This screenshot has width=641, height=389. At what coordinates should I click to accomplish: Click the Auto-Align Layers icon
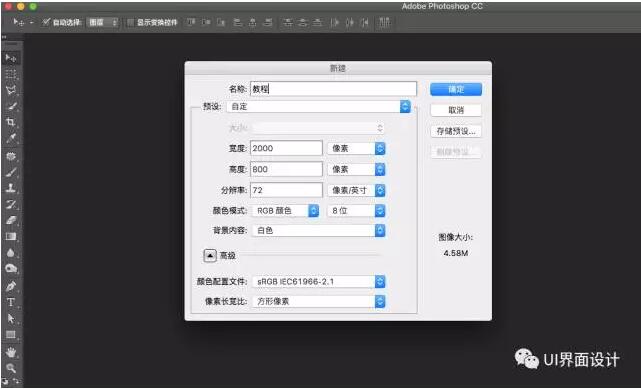coord(384,22)
